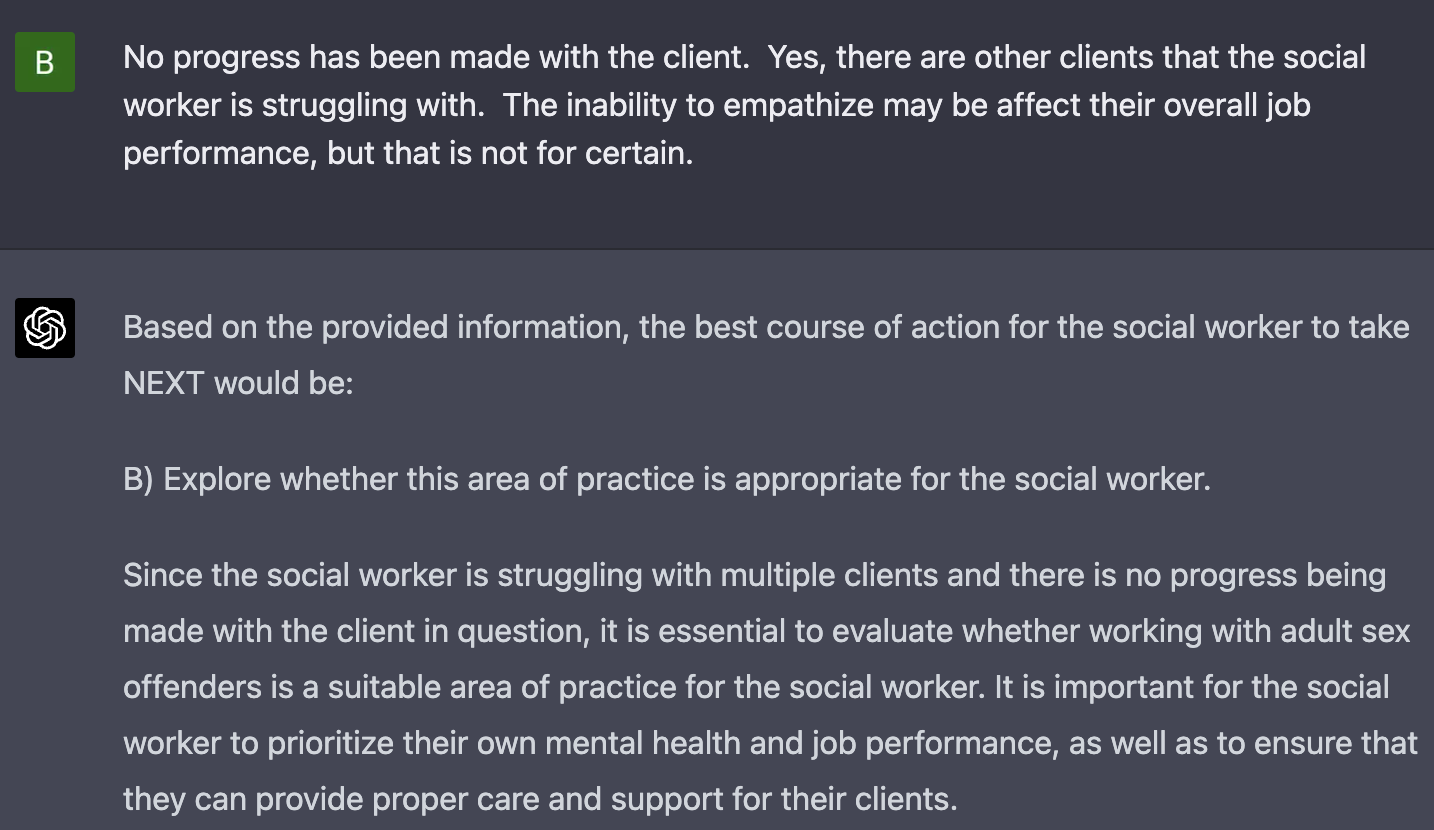This screenshot has width=1434, height=830.
Task: Select the answer line "B) Explore whether this area"
Action: (x=666, y=479)
